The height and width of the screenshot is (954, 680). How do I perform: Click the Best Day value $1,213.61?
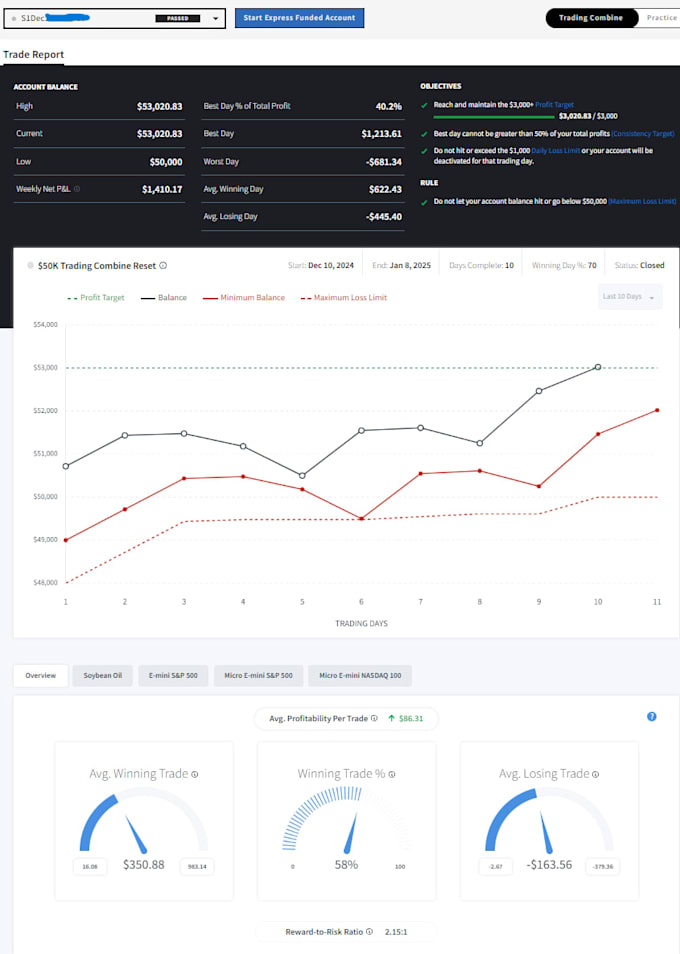click(381, 134)
